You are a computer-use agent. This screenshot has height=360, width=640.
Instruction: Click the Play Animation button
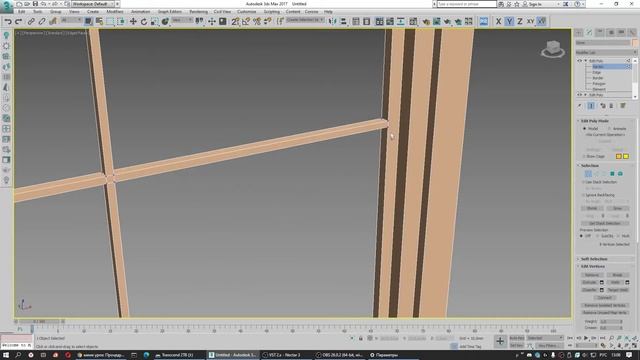click(x=586, y=338)
